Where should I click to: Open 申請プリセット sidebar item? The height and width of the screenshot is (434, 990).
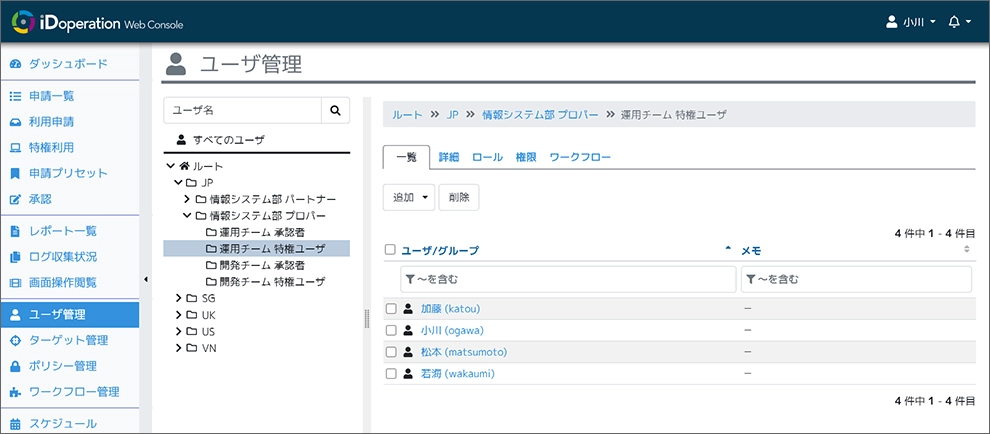coord(69,173)
